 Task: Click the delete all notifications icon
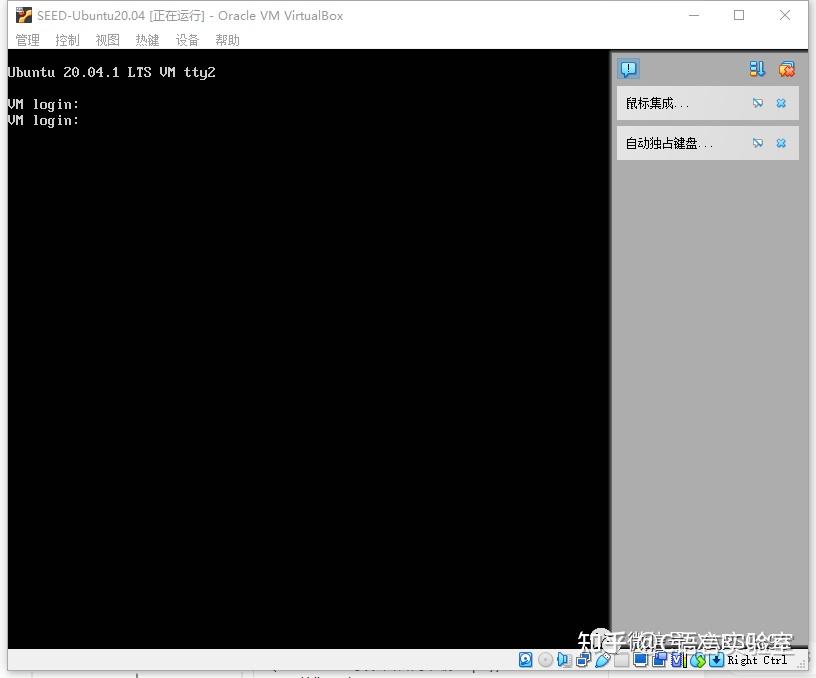(x=786, y=69)
